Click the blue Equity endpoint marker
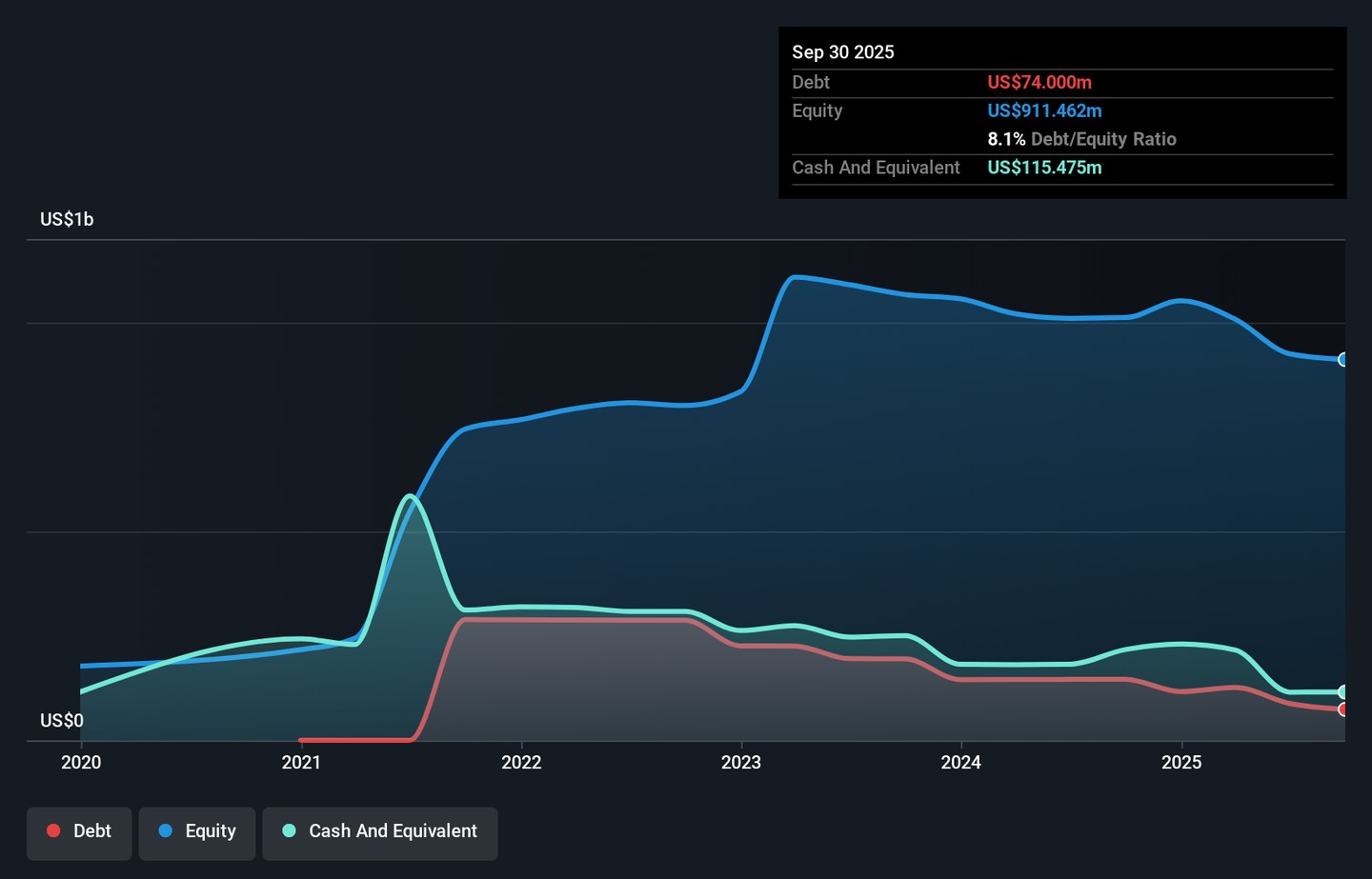The height and width of the screenshot is (879, 1372). coord(1343,360)
